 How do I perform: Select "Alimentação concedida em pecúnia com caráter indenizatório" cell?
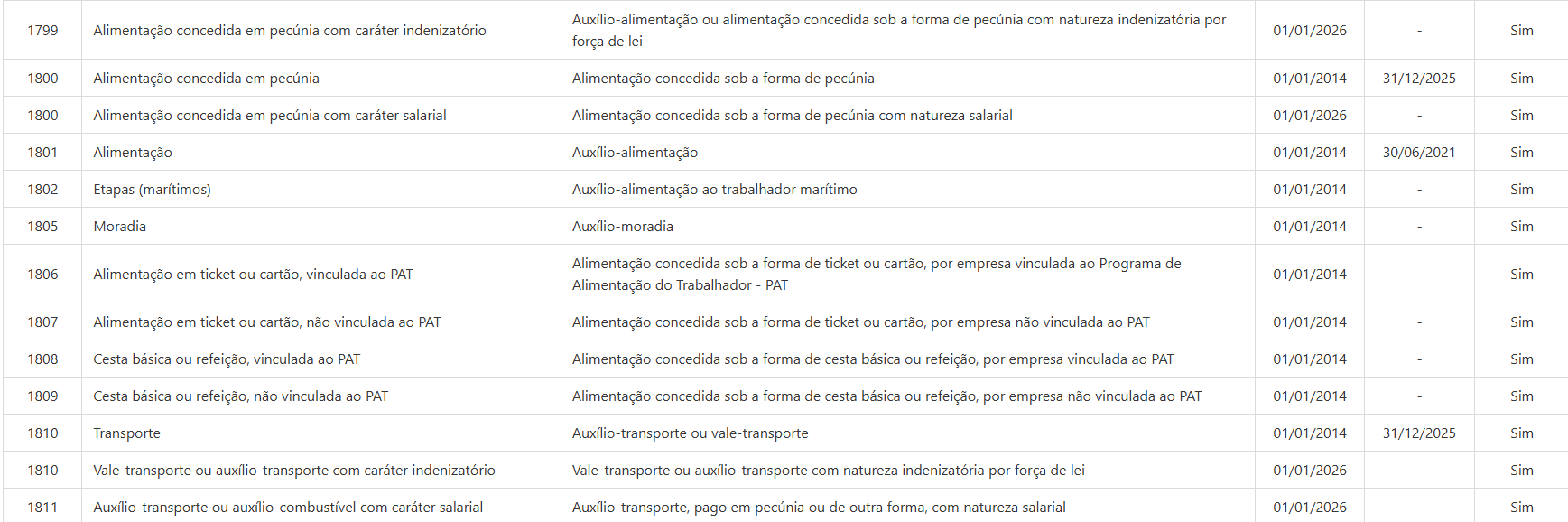pyautogui.click(x=289, y=31)
